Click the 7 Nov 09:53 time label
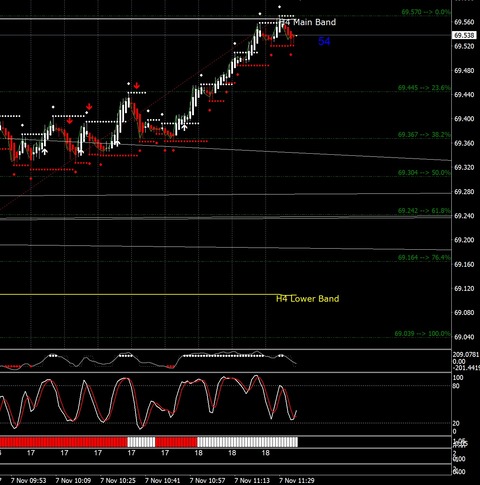This screenshot has width=480, height=485. 28,481
